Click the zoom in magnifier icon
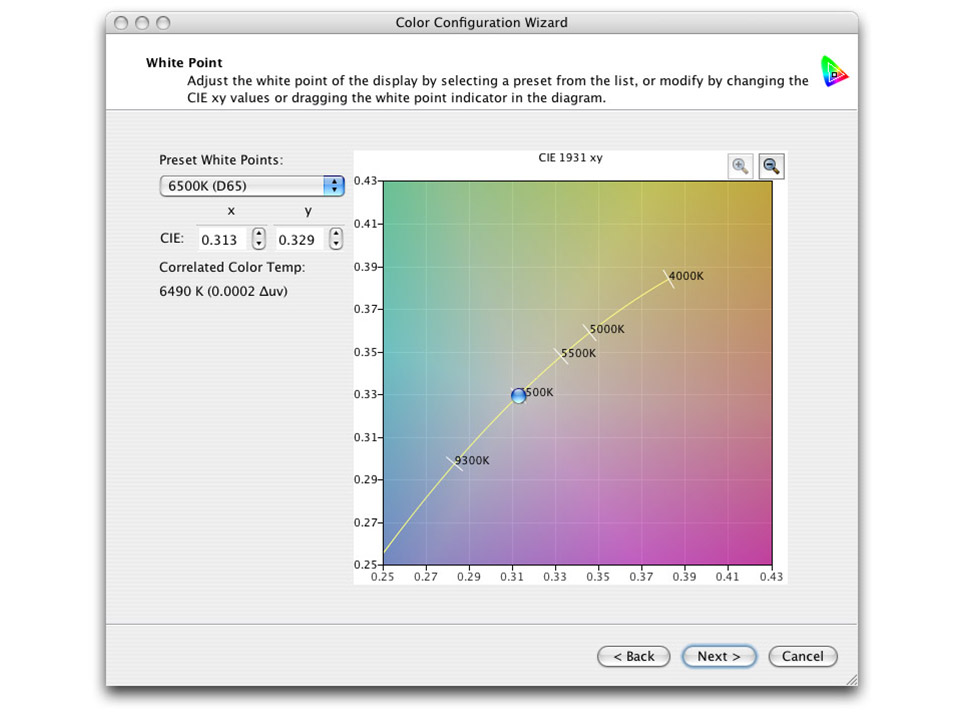The image size is (960, 720). [740, 166]
